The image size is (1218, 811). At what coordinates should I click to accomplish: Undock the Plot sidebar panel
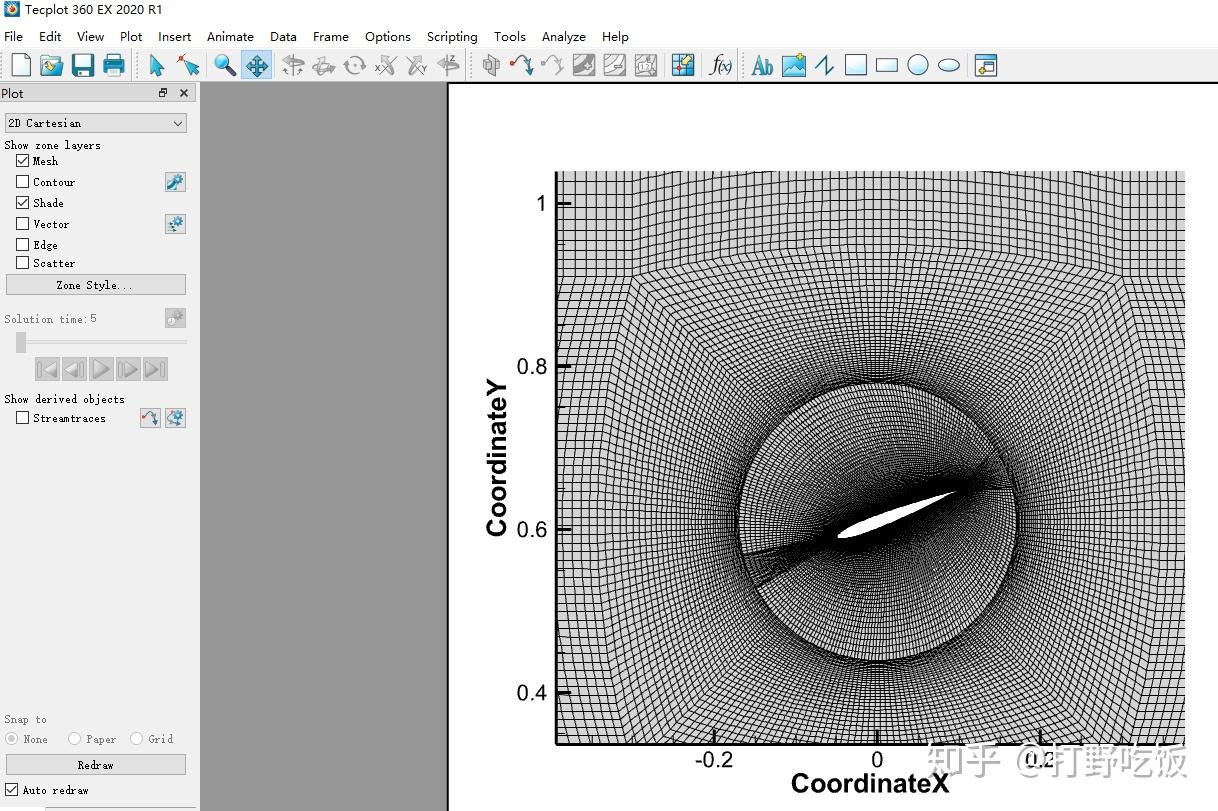click(x=163, y=93)
